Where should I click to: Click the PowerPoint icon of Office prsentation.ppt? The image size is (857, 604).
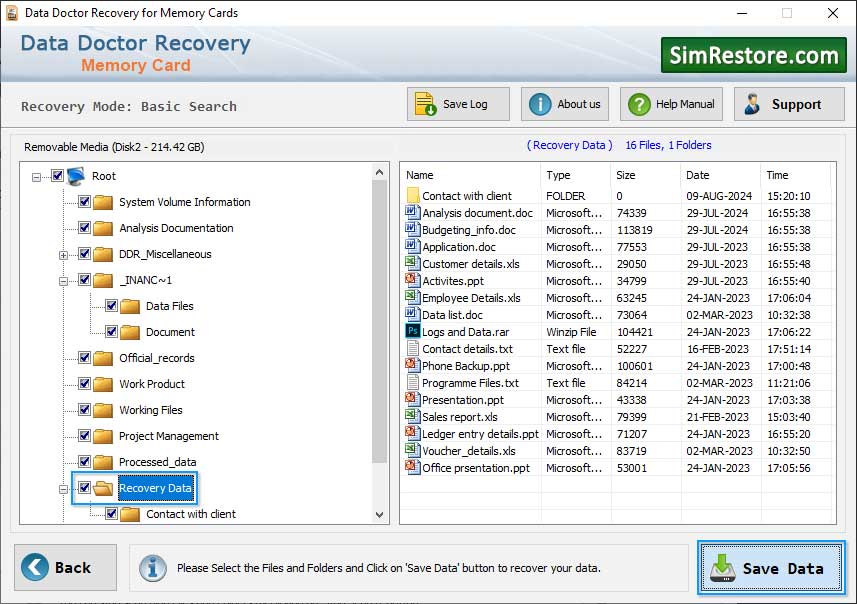tap(412, 467)
